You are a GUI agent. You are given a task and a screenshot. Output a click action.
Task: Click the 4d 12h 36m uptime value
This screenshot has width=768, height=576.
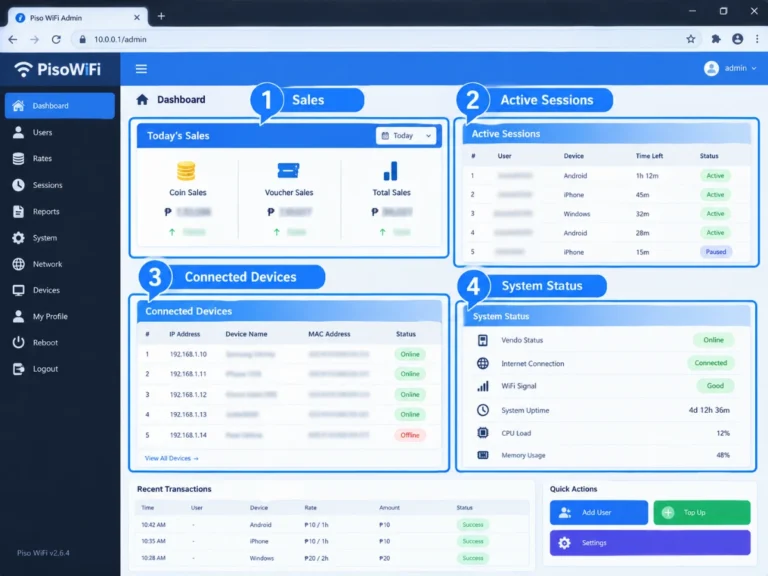pos(709,410)
